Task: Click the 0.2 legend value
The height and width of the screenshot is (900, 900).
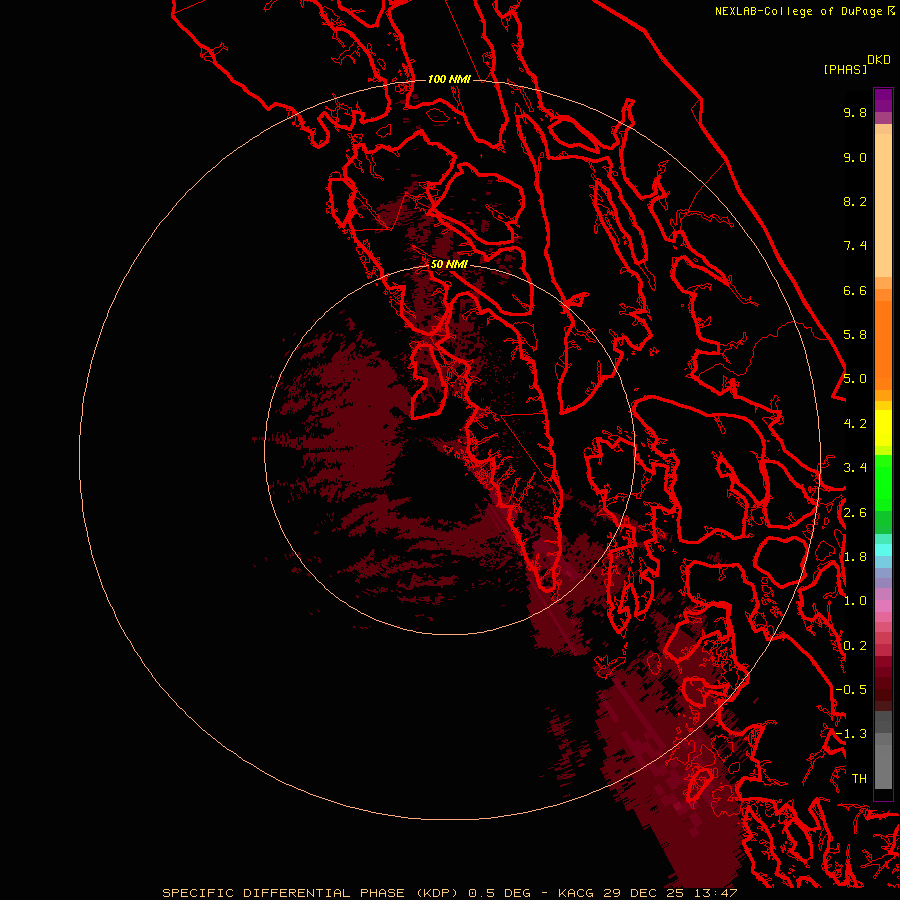Action: 855,646
